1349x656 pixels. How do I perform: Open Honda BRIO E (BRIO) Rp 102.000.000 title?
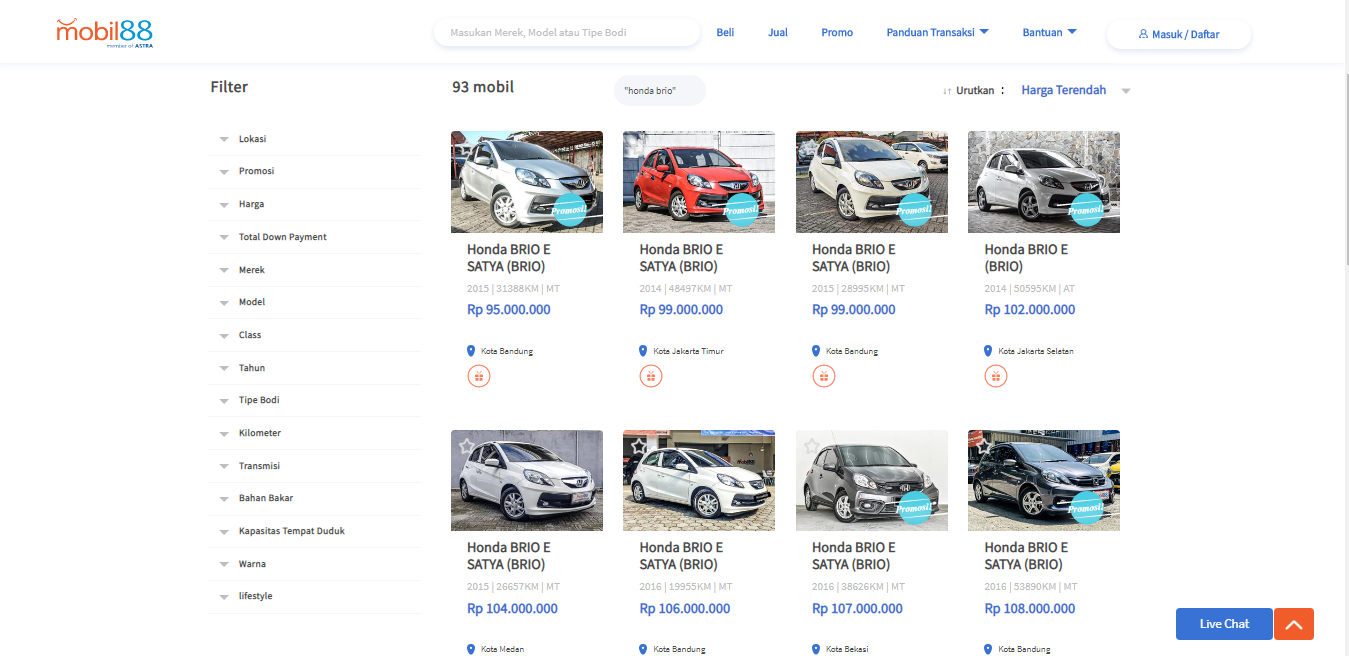click(x=1026, y=258)
